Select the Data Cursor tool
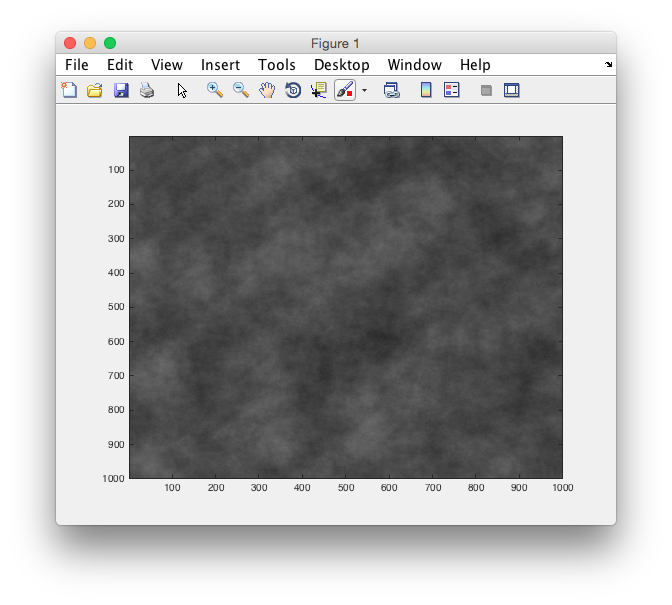This screenshot has width=672, height=605. 319,90
